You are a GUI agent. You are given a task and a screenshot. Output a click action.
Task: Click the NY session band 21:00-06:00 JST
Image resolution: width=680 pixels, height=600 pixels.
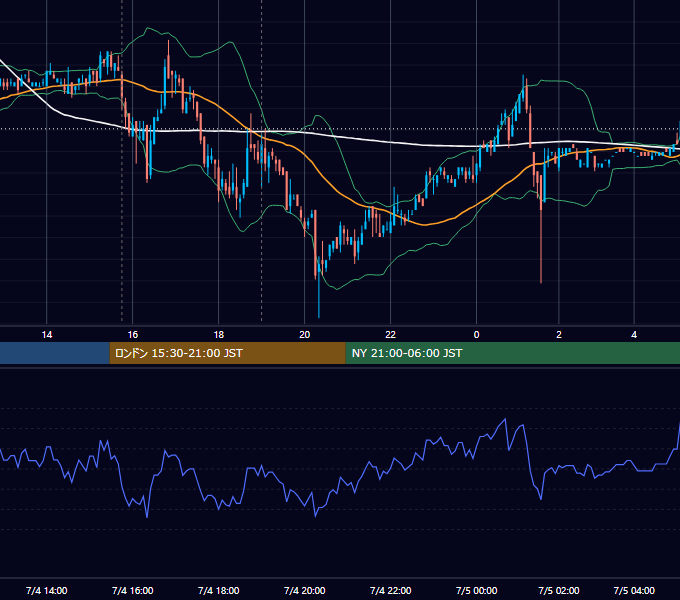point(513,353)
